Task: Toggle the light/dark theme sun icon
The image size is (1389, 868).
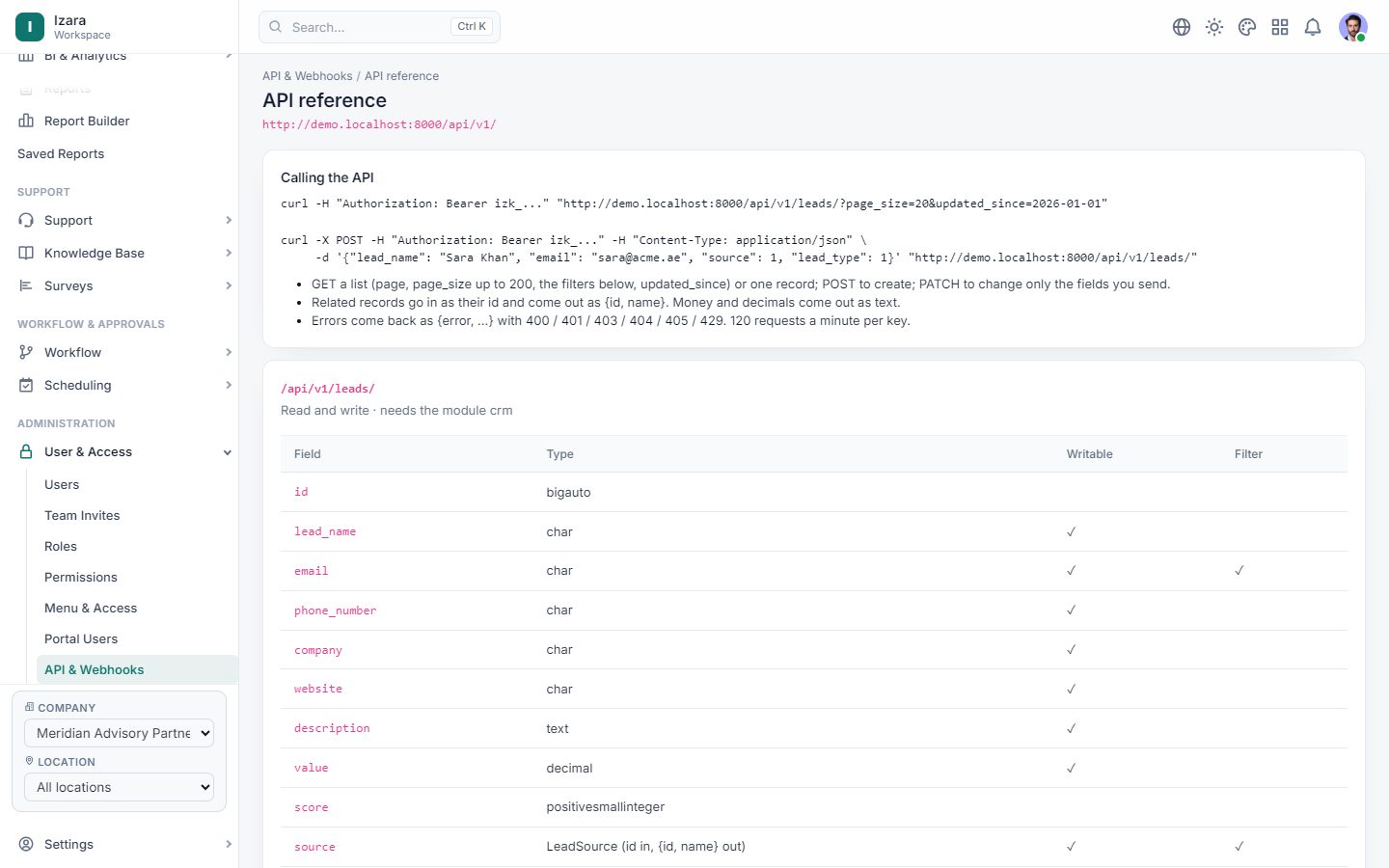Action: click(x=1214, y=27)
